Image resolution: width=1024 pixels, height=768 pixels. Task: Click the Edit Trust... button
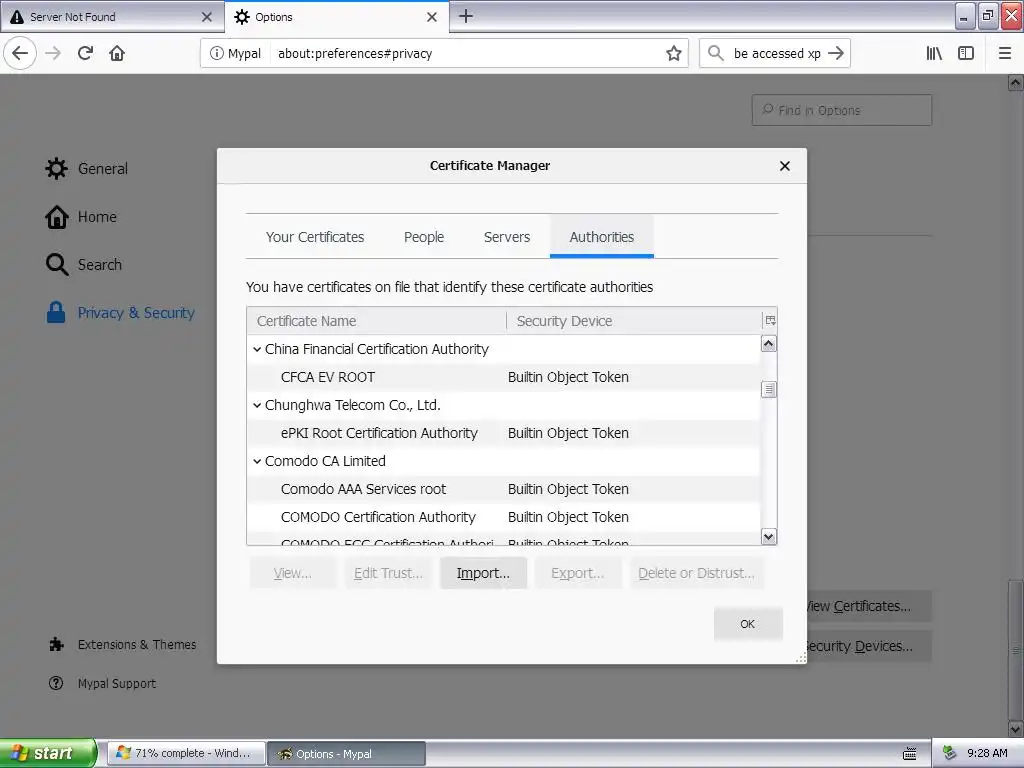(388, 573)
